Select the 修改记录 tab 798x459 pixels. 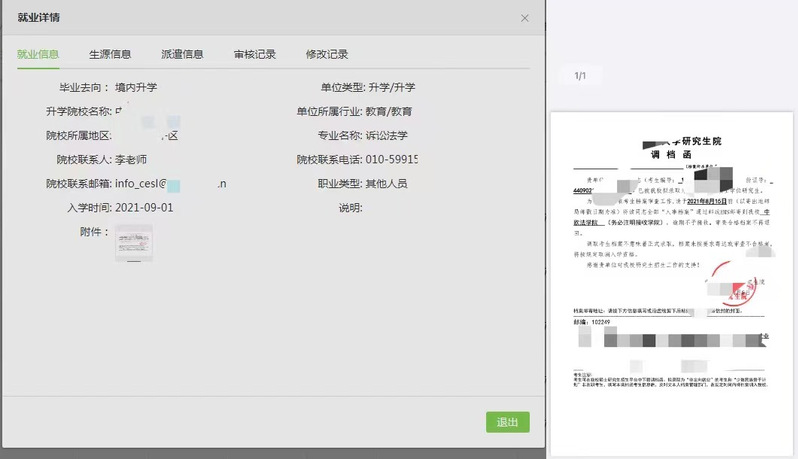point(327,54)
